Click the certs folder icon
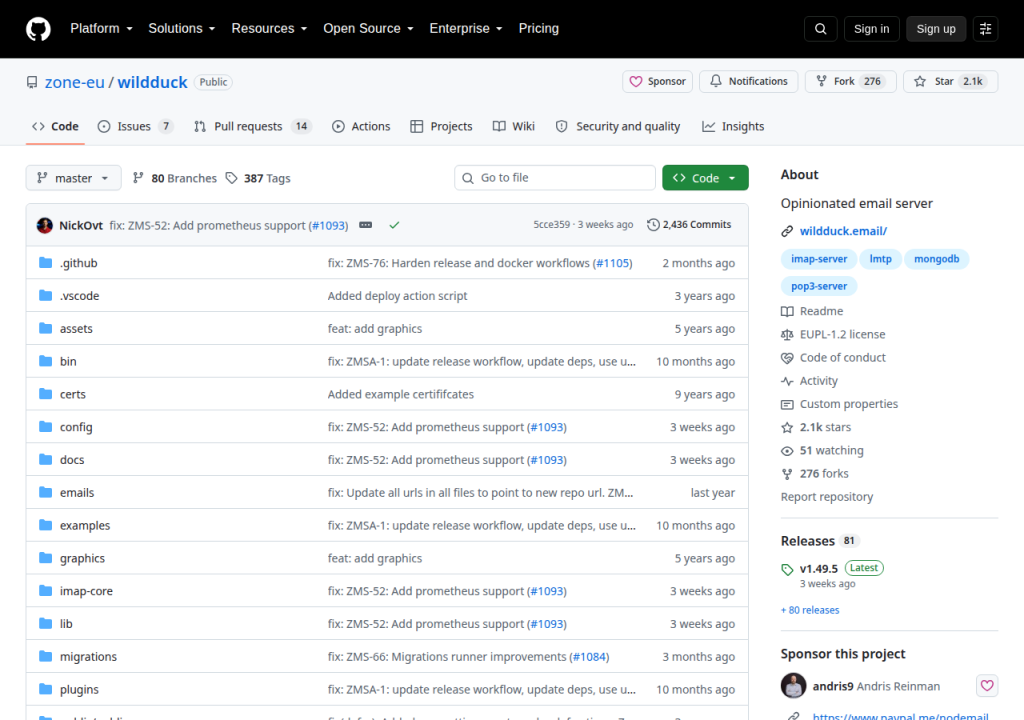 click(x=45, y=394)
